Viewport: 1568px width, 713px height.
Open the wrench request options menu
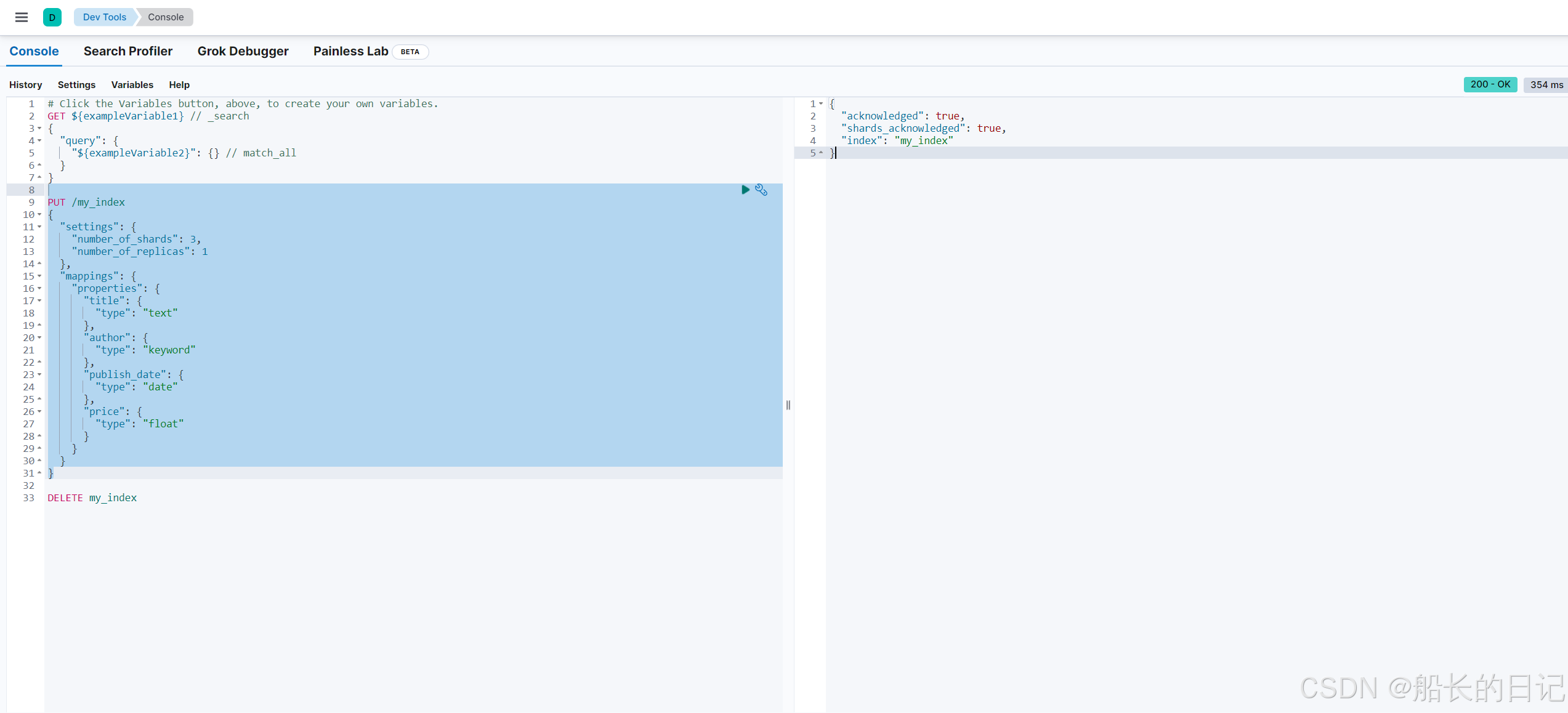click(761, 190)
